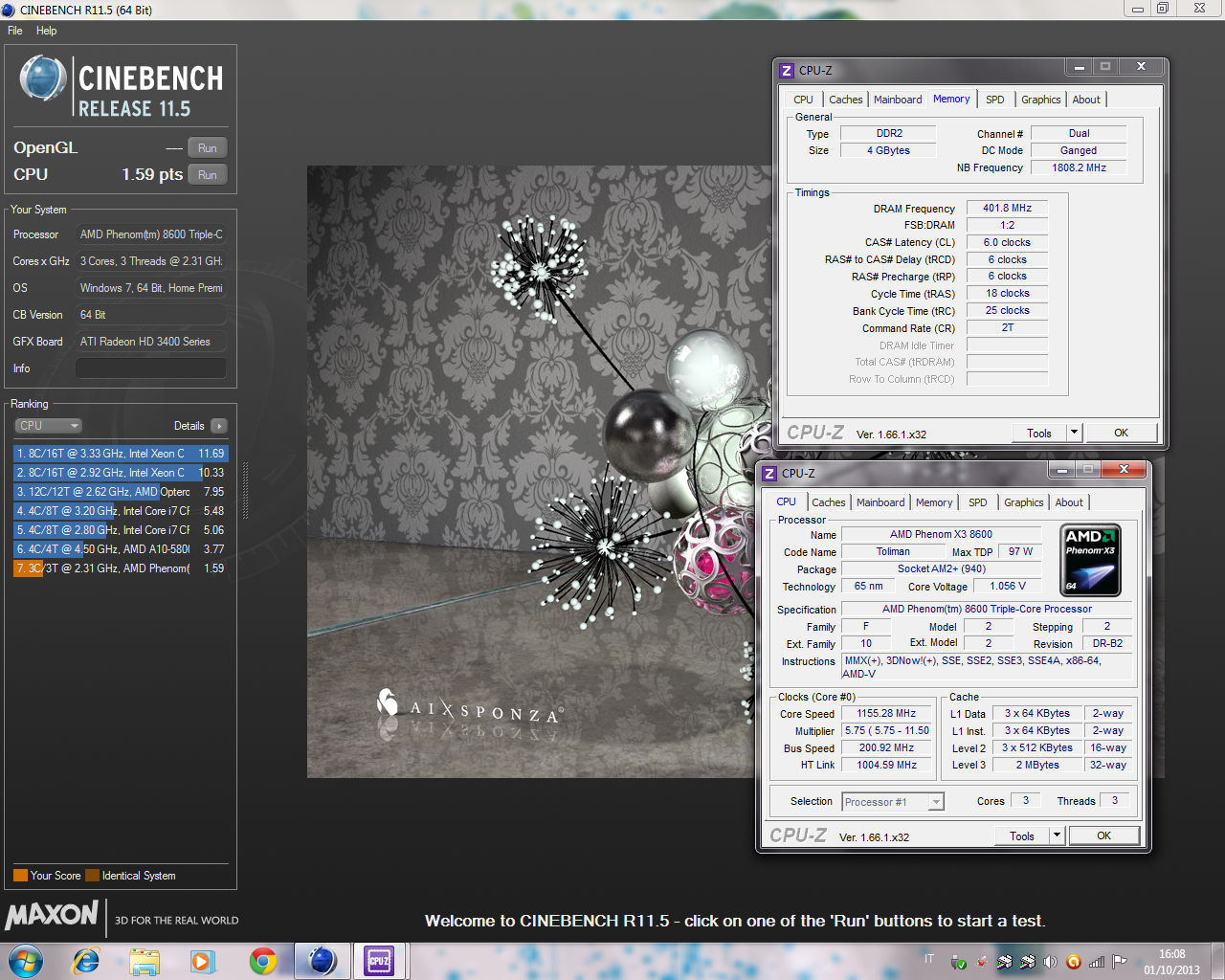
Task: Click the NB Frequency value 1808.2 MHz
Action: click(1079, 167)
